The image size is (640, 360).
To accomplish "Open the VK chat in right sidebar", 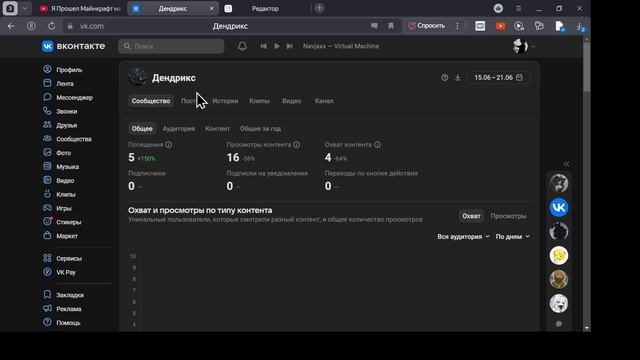I will [558, 208].
